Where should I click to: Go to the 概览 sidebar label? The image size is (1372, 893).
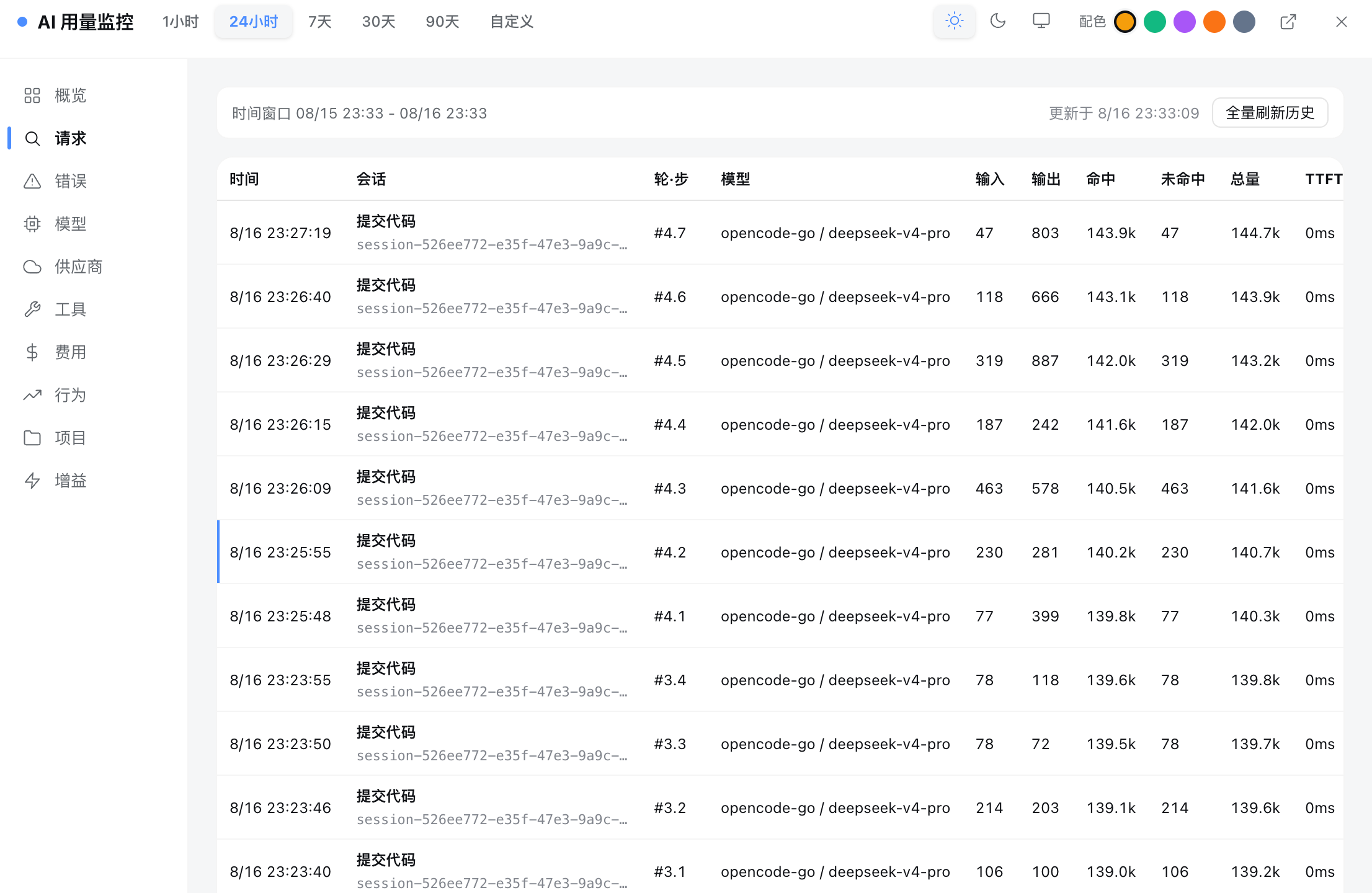tap(71, 96)
